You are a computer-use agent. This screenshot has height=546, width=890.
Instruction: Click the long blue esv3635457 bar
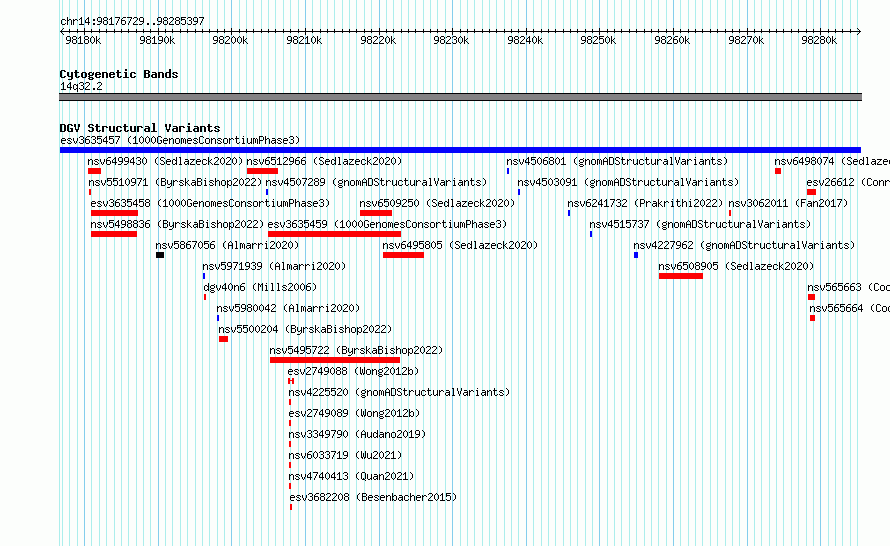(x=460, y=150)
